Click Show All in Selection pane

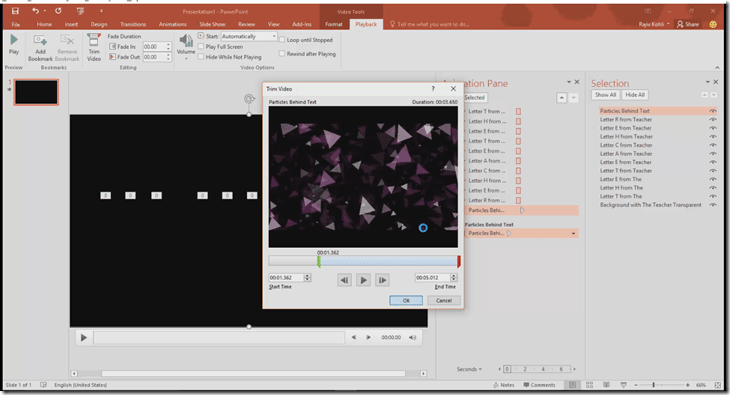605,95
